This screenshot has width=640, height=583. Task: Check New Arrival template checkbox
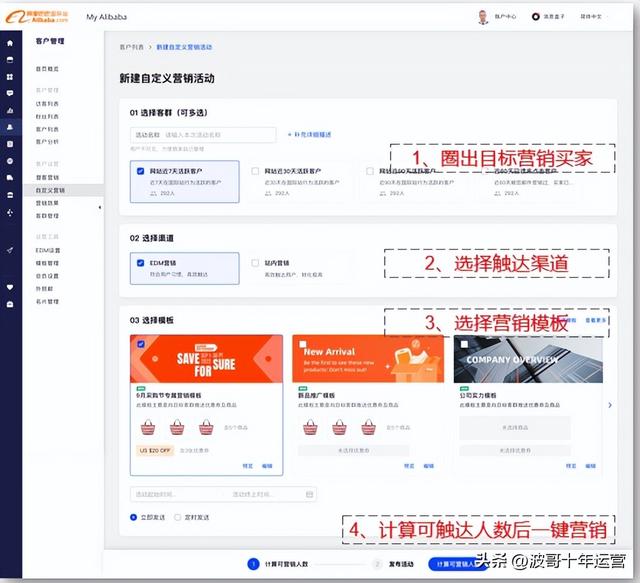(303, 344)
